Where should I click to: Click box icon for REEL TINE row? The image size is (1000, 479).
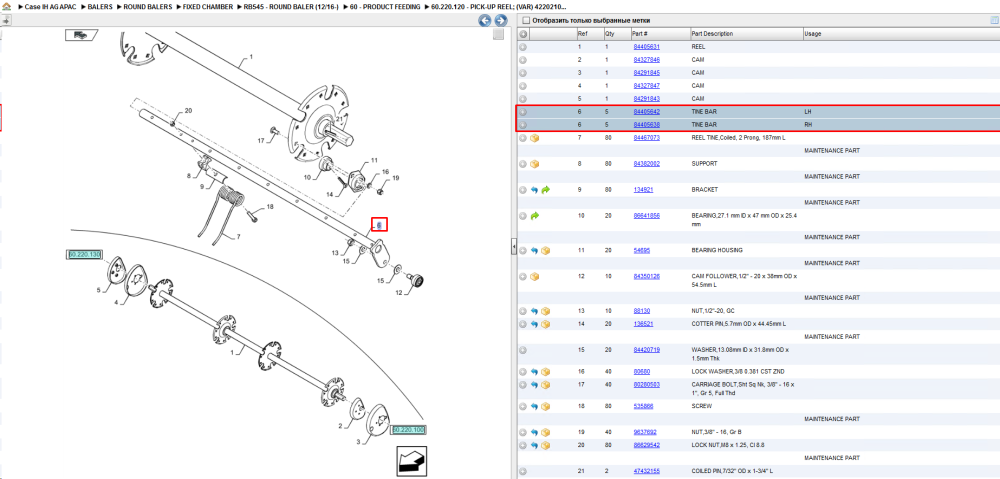pyautogui.click(x=534, y=138)
